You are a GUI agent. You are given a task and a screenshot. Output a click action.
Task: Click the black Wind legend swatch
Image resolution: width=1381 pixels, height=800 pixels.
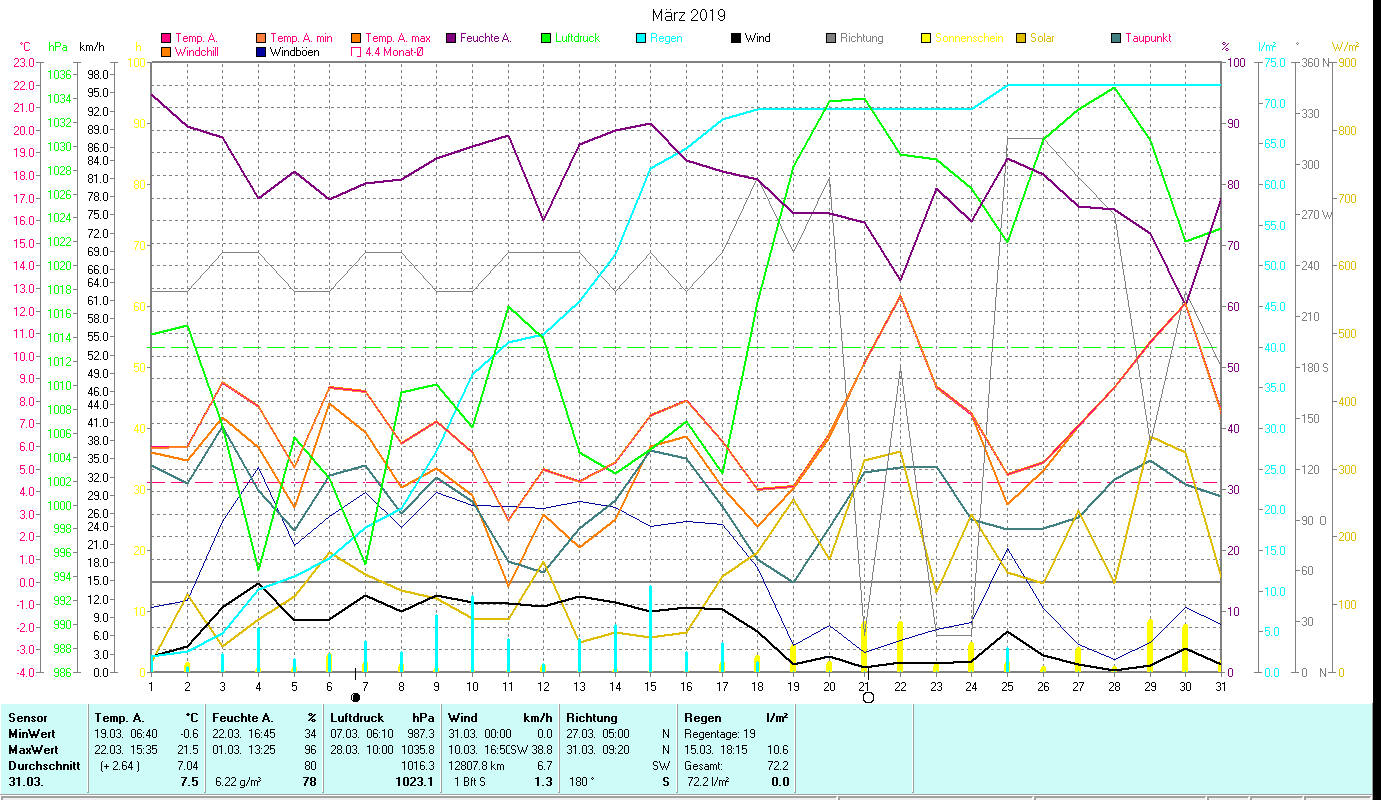point(736,38)
